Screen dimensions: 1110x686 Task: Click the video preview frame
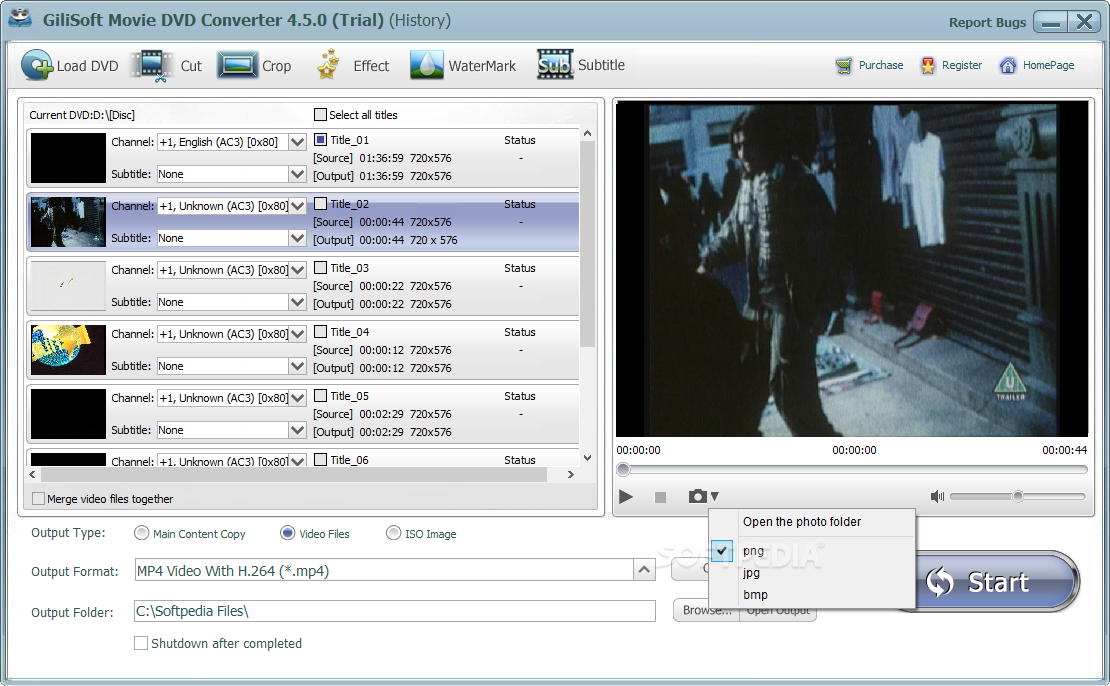tap(852, 268)
